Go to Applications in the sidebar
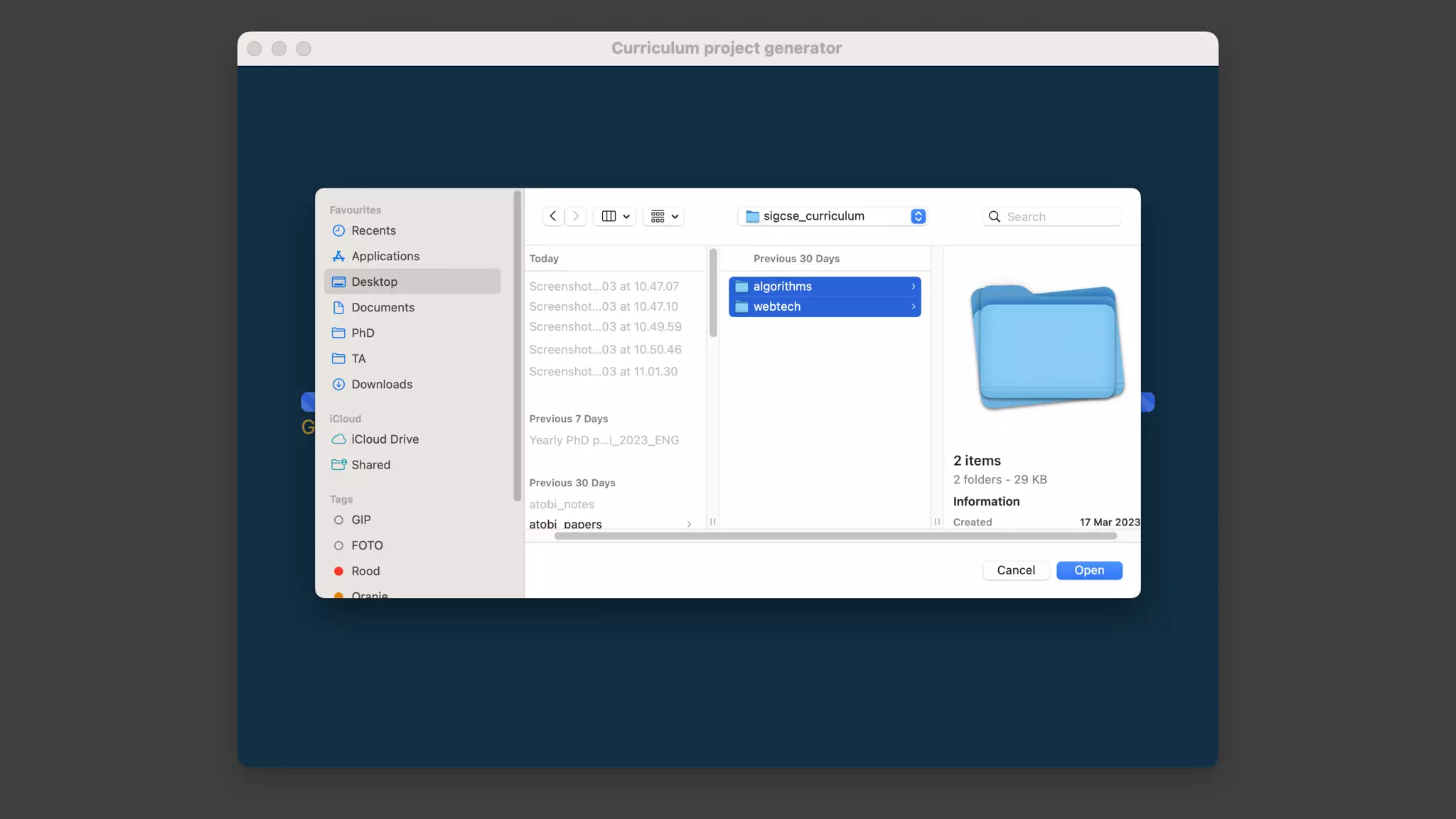 point(385,256)
